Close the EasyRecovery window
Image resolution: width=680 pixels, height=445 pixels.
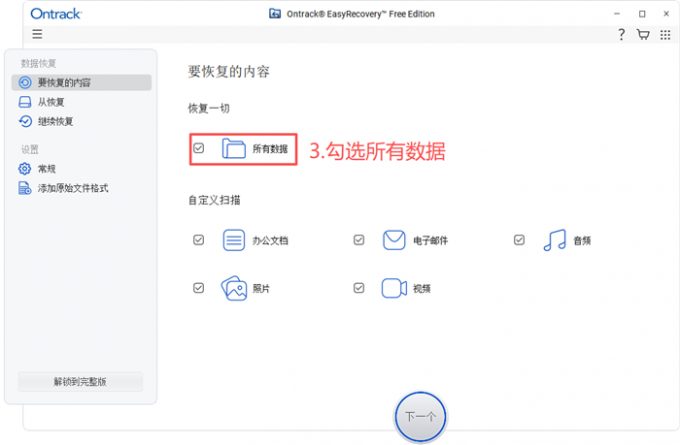click(x=667, y=14)
